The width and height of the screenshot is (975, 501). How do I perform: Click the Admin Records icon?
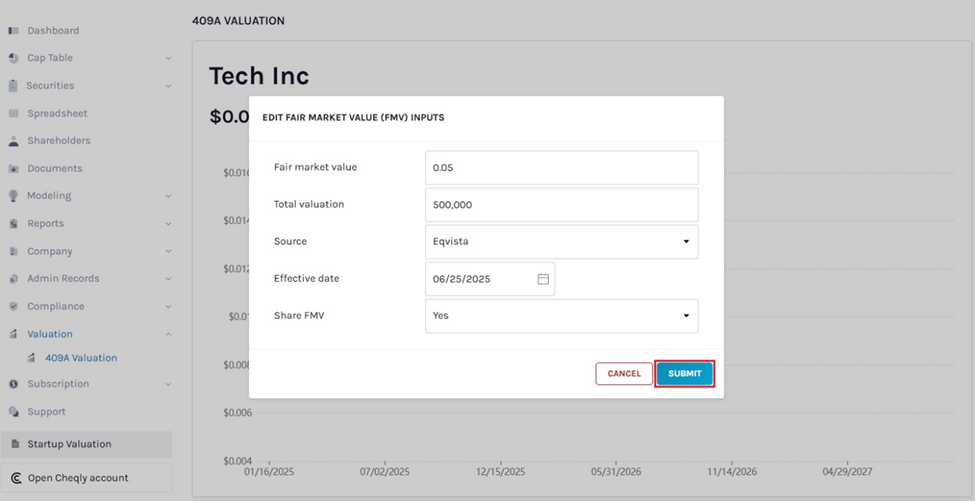pyautogui.click(x=14, y=279)
